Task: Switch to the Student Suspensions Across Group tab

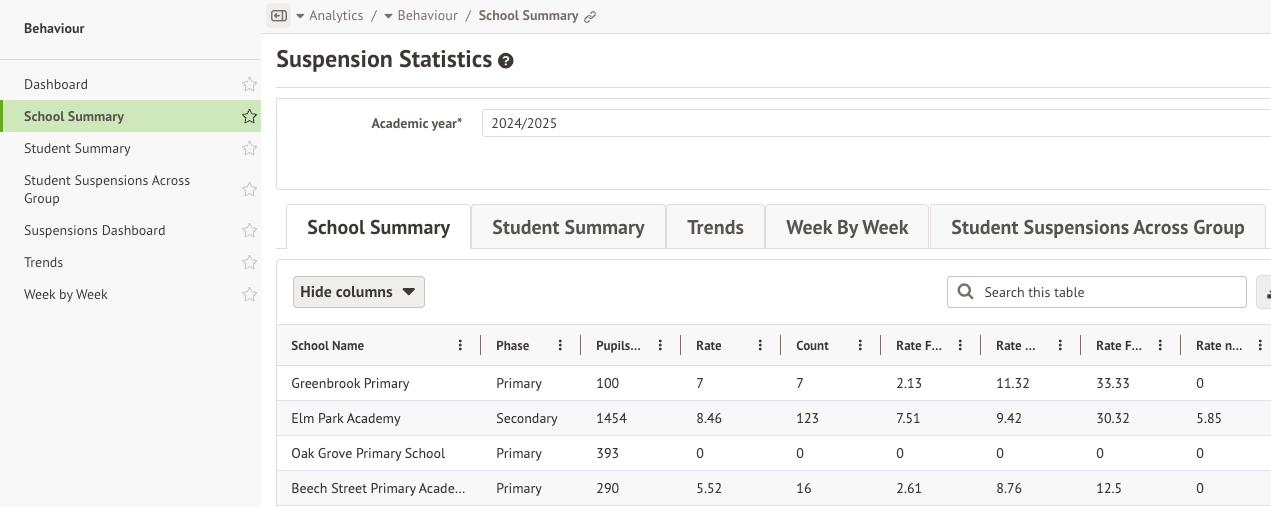Action: pos(1097,228)
